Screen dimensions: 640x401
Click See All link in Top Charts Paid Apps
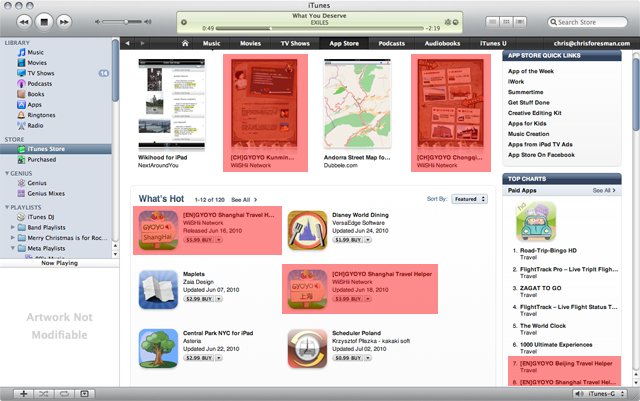pyautogui.click(x=604, y=191)
